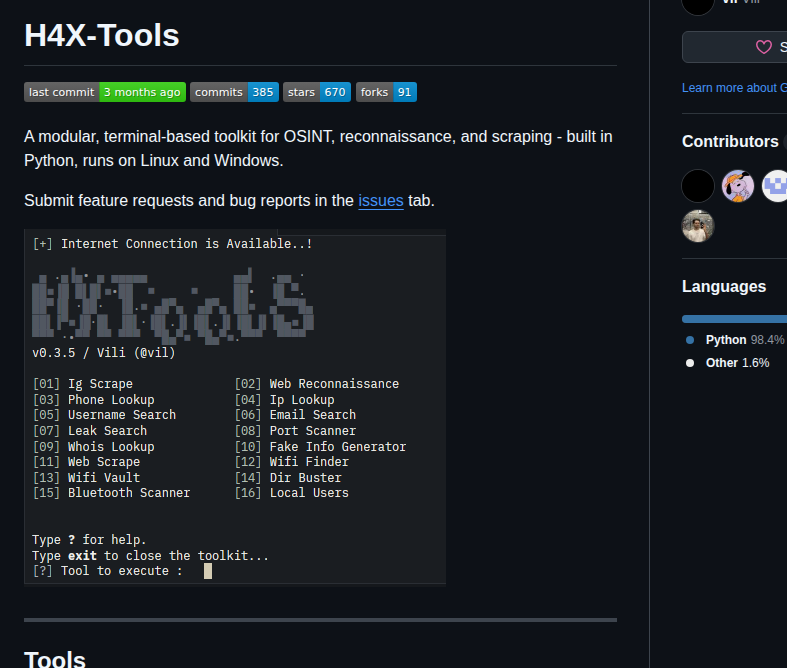The image size is (787, 668).
Task: Click the last commit 3 months ago badge
Action: tap(105, 92)
